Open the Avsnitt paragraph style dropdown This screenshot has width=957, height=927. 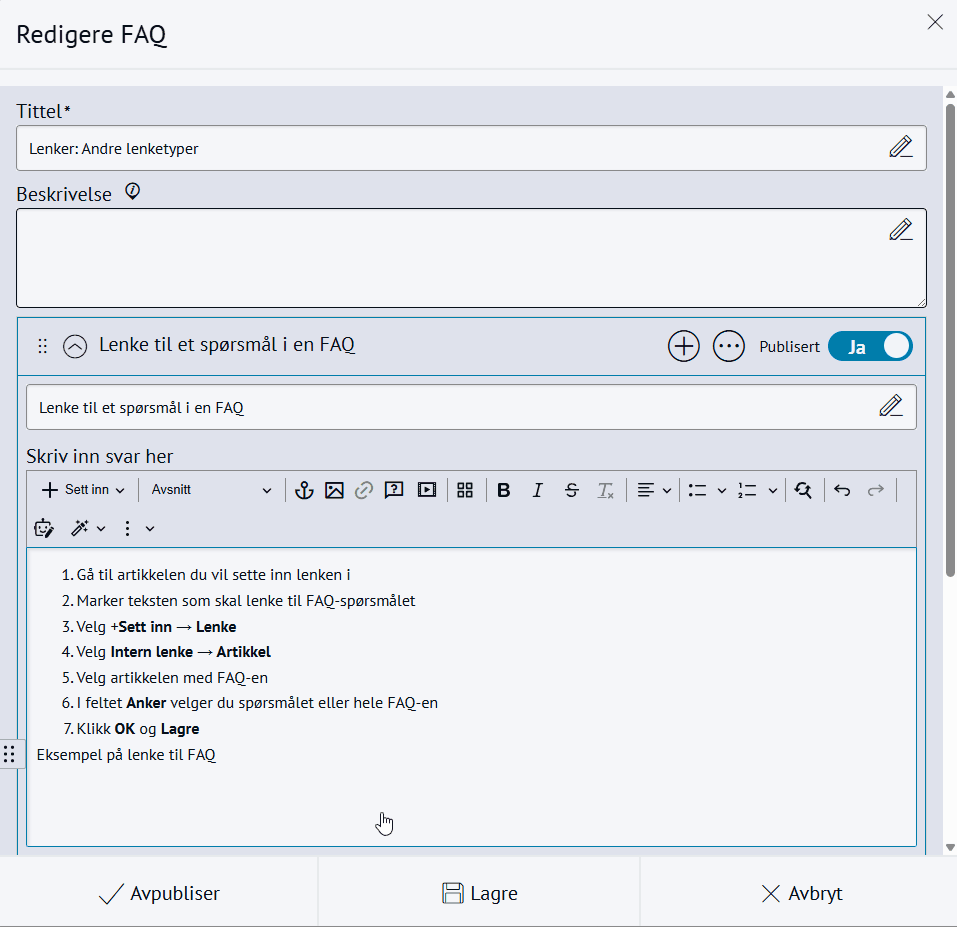point(211,490)
